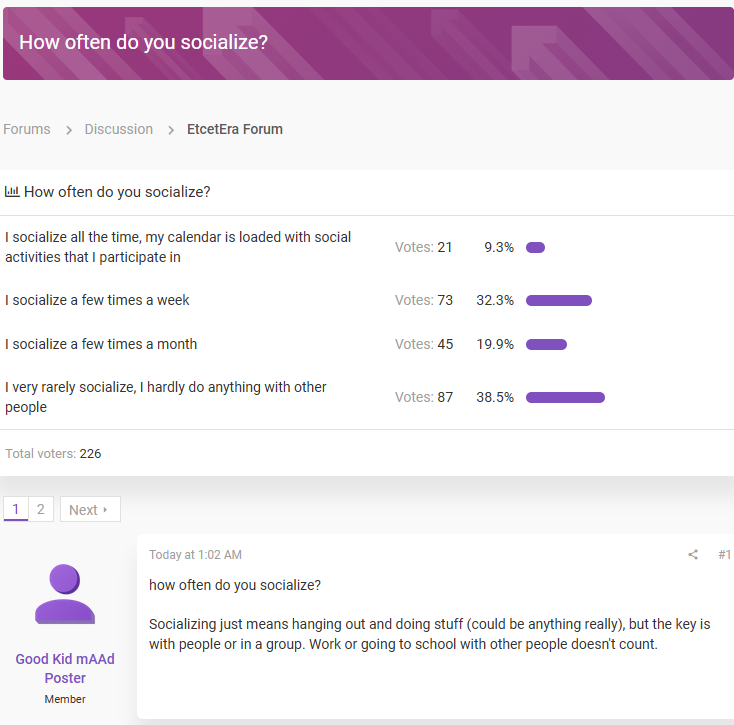Click the 19.9% poll result bar
The height and width of the screenshot is (725, 734).
click(x=546, y=344)
